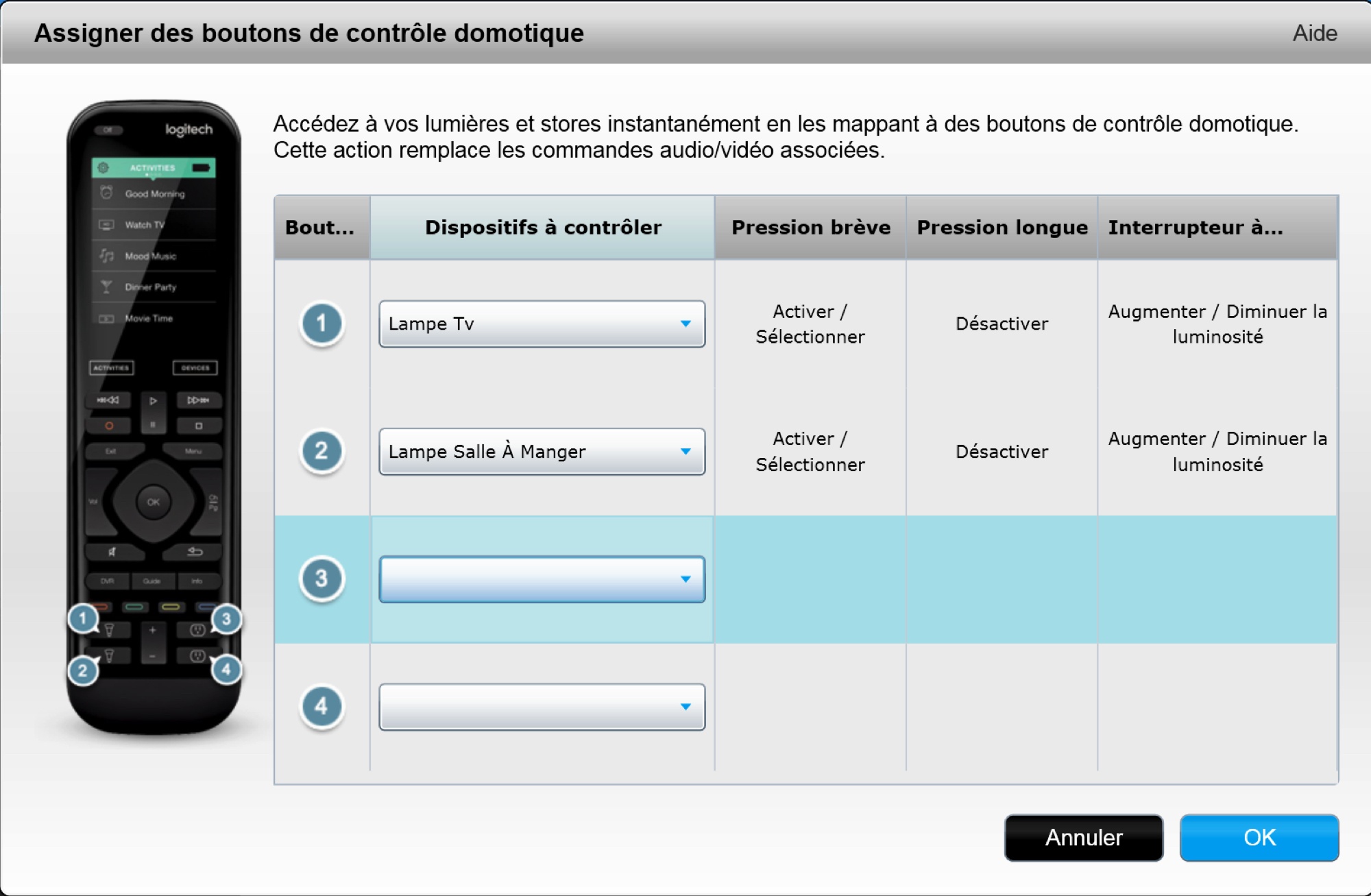
Task: Open the Aide help link
Action: (1315, 33)
